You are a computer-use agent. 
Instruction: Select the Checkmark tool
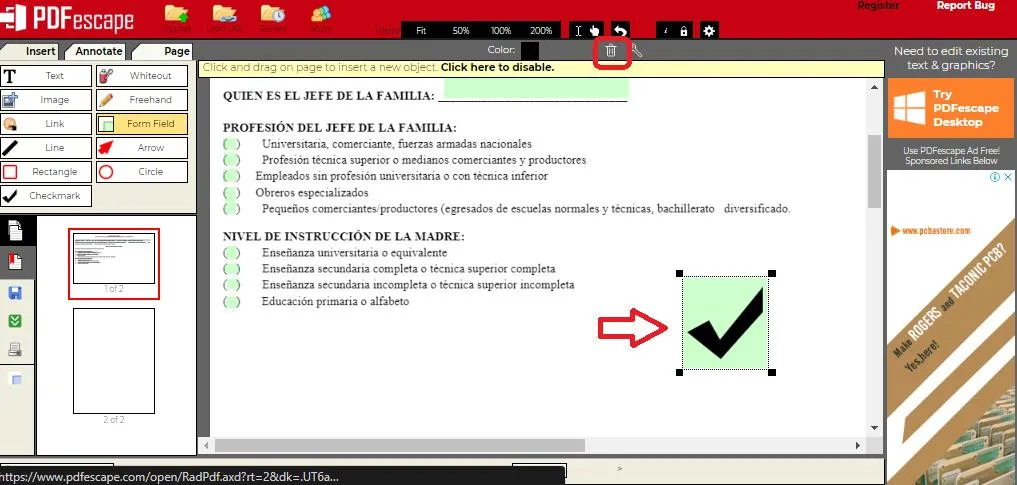tap(46, 196)
